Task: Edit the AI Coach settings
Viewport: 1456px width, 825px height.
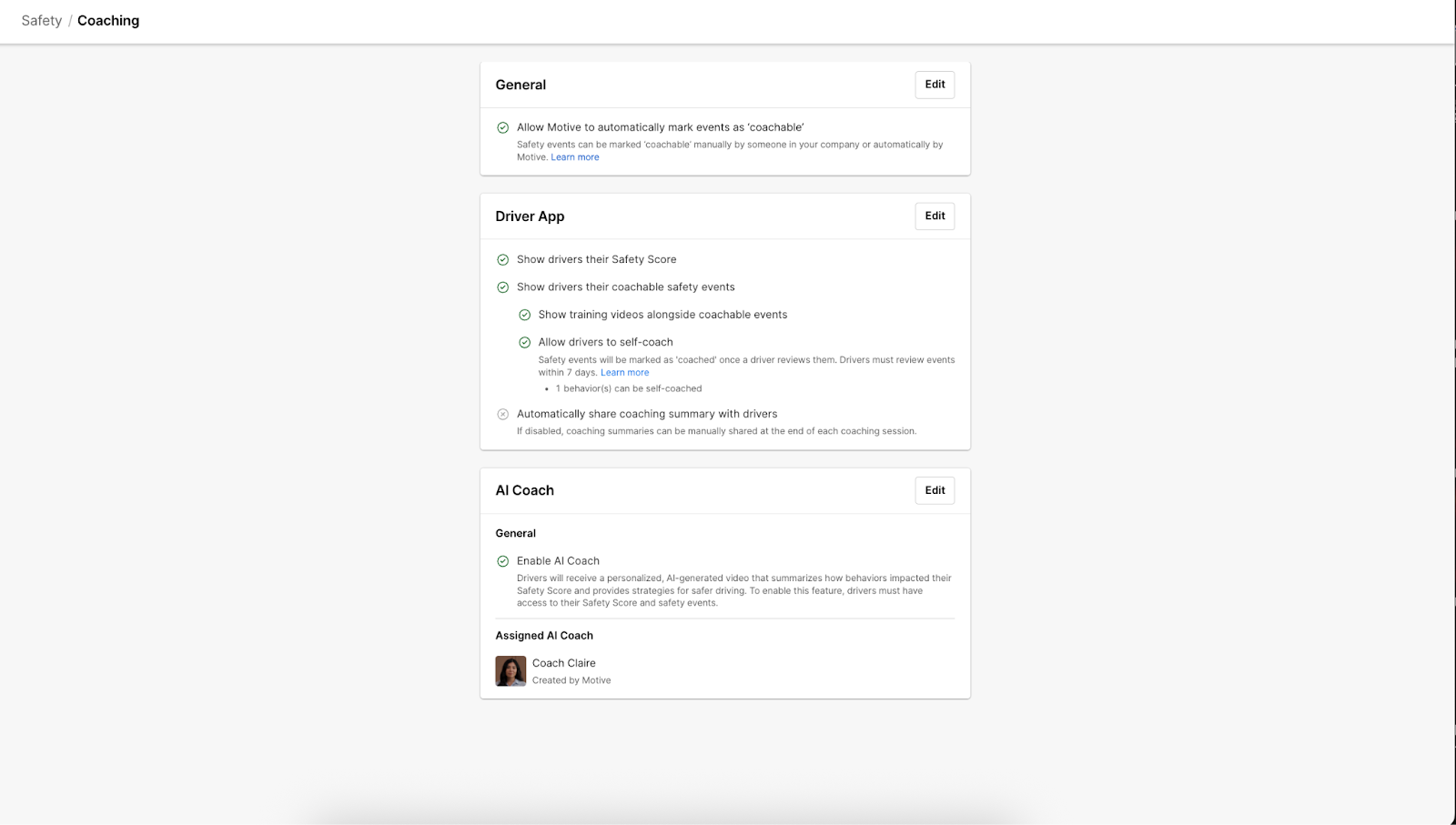Action: pos(935,490)
